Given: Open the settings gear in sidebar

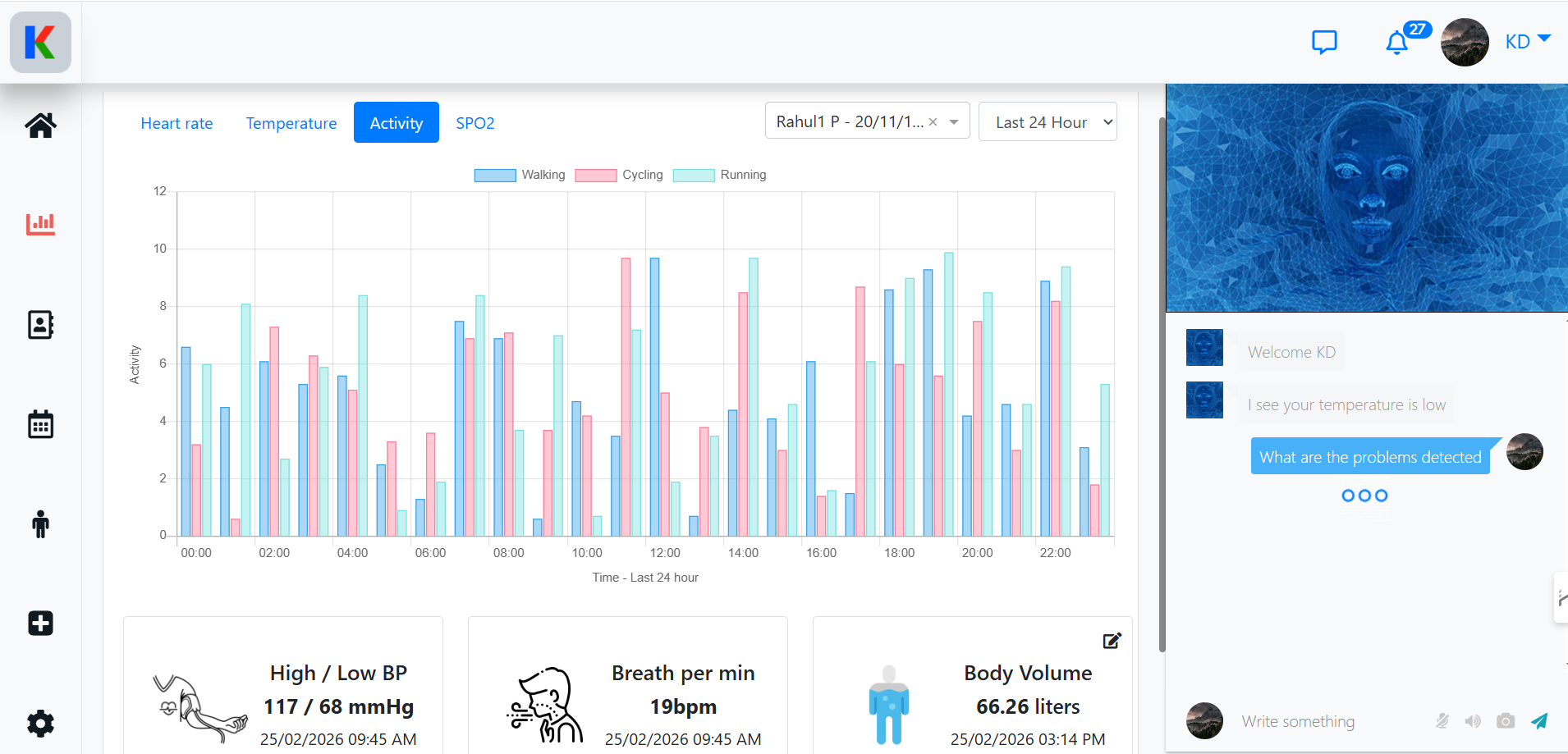Looking at the screenshot, I should click(x=40, y=723).
